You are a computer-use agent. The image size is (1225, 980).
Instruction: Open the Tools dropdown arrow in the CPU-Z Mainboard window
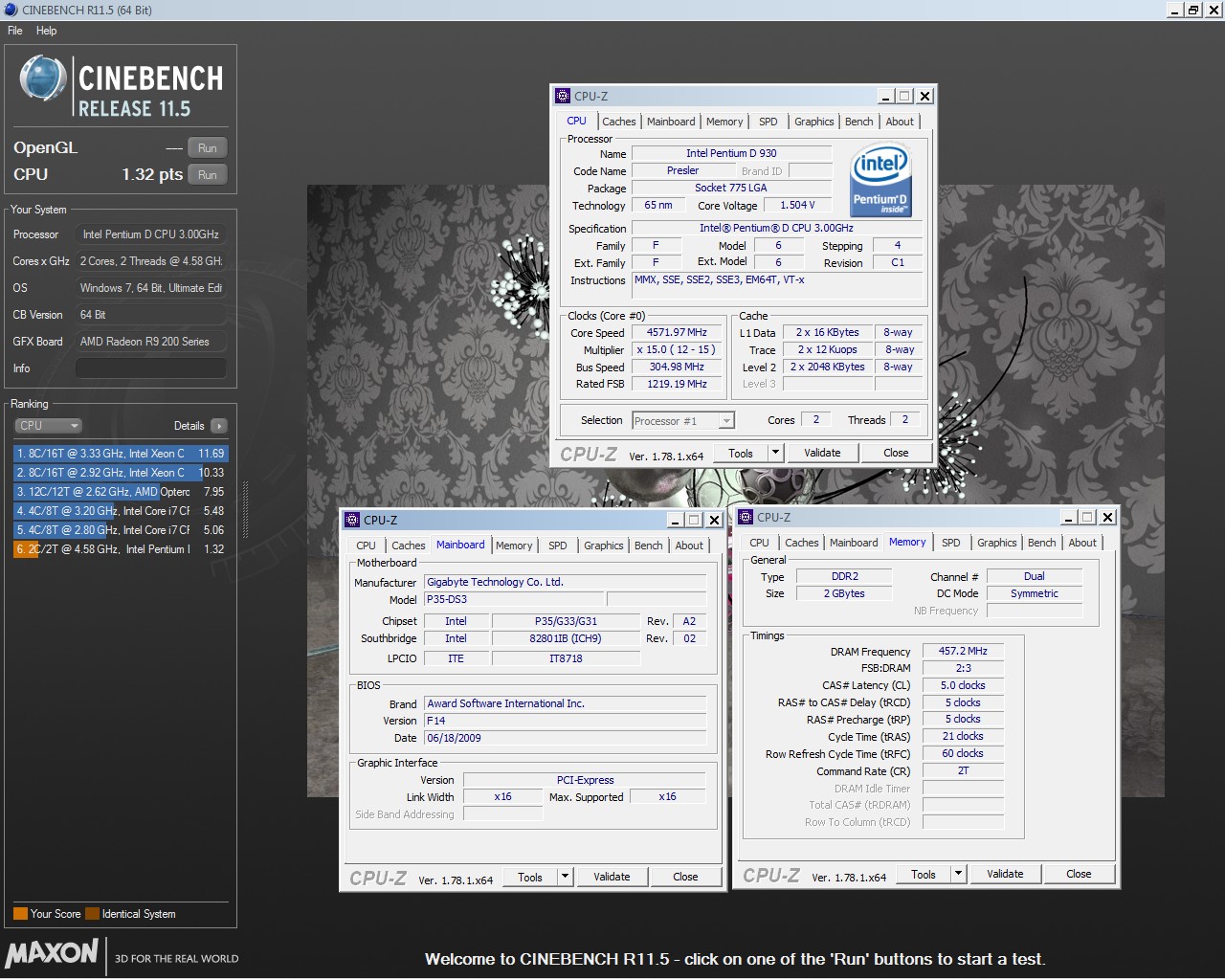(565, 877)
